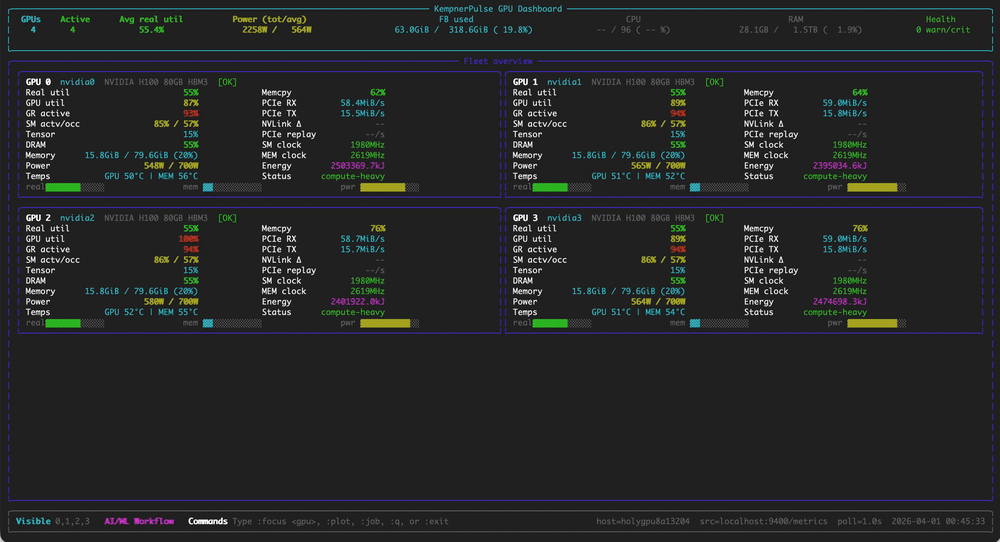1000x542 pixels.
Task: Click GPU 3's green real utilization bar
Action: [x=550, y=323]
